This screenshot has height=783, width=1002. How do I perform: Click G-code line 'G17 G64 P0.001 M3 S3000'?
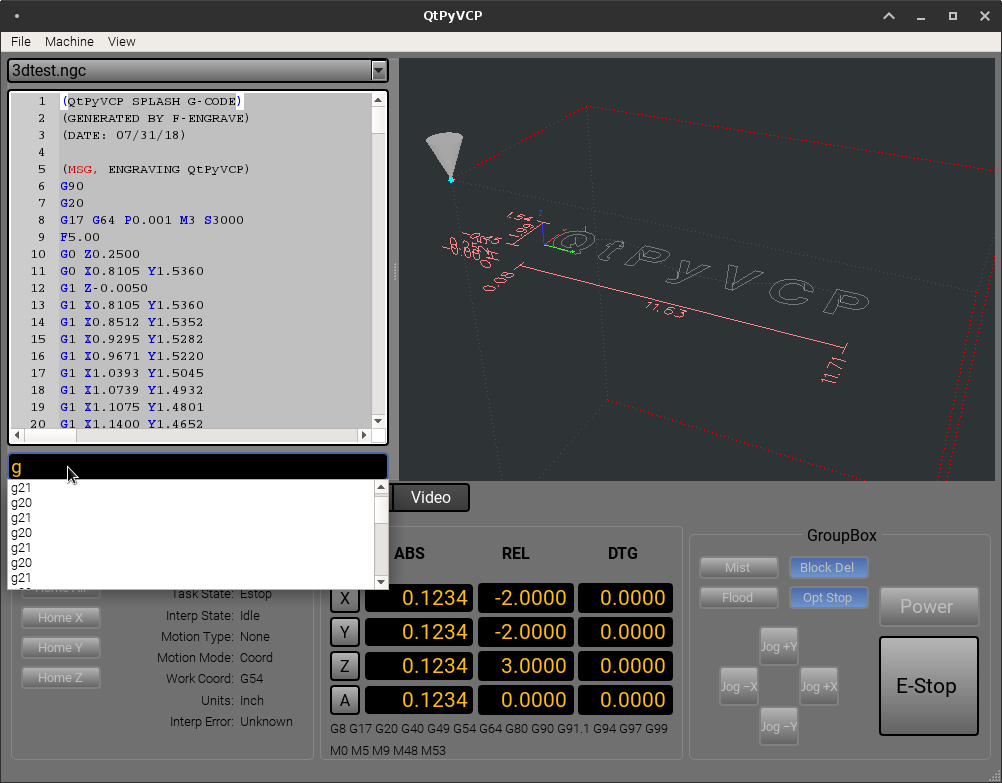coord(152,220)
